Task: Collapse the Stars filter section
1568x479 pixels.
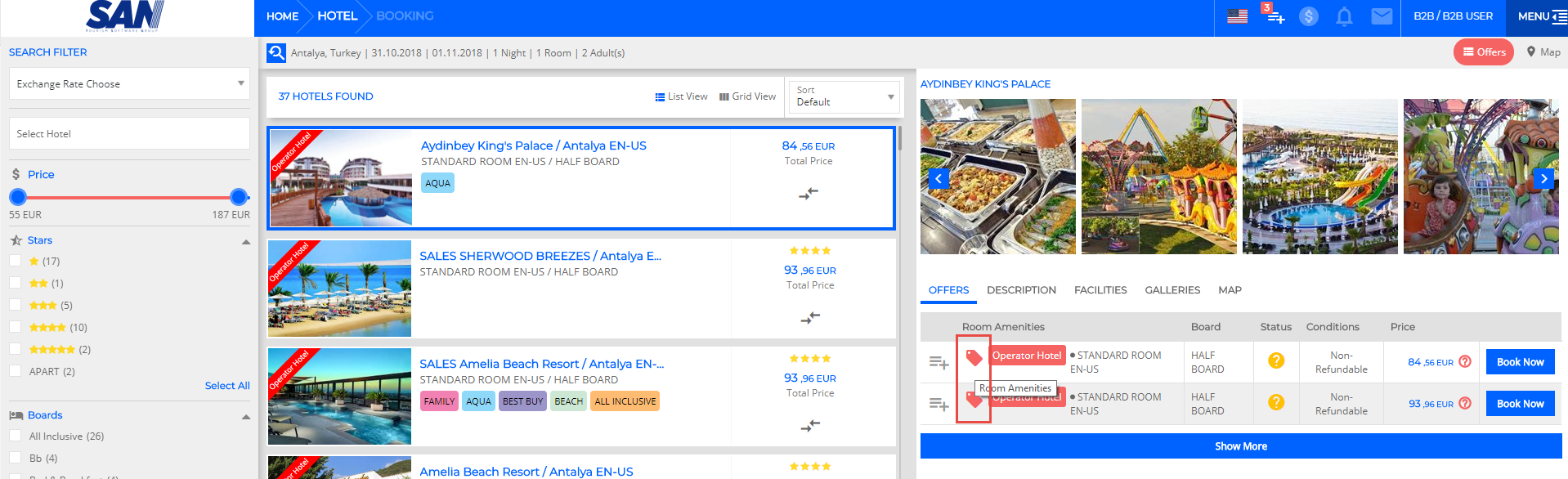Action: [x=246, y=241]
